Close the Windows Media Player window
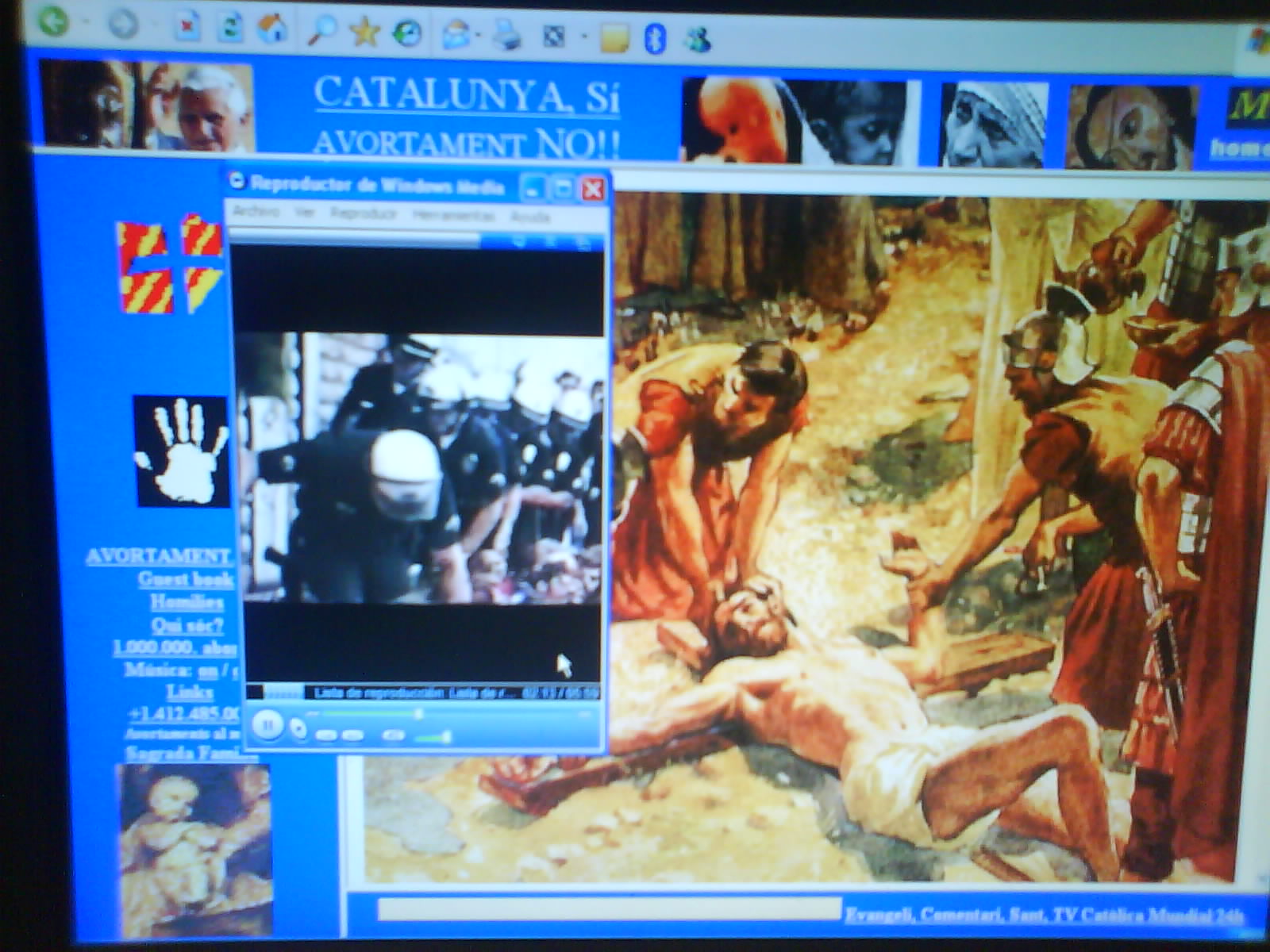Screen dimensions: 1270x952 pyautogui.click(x=593, y=190)
